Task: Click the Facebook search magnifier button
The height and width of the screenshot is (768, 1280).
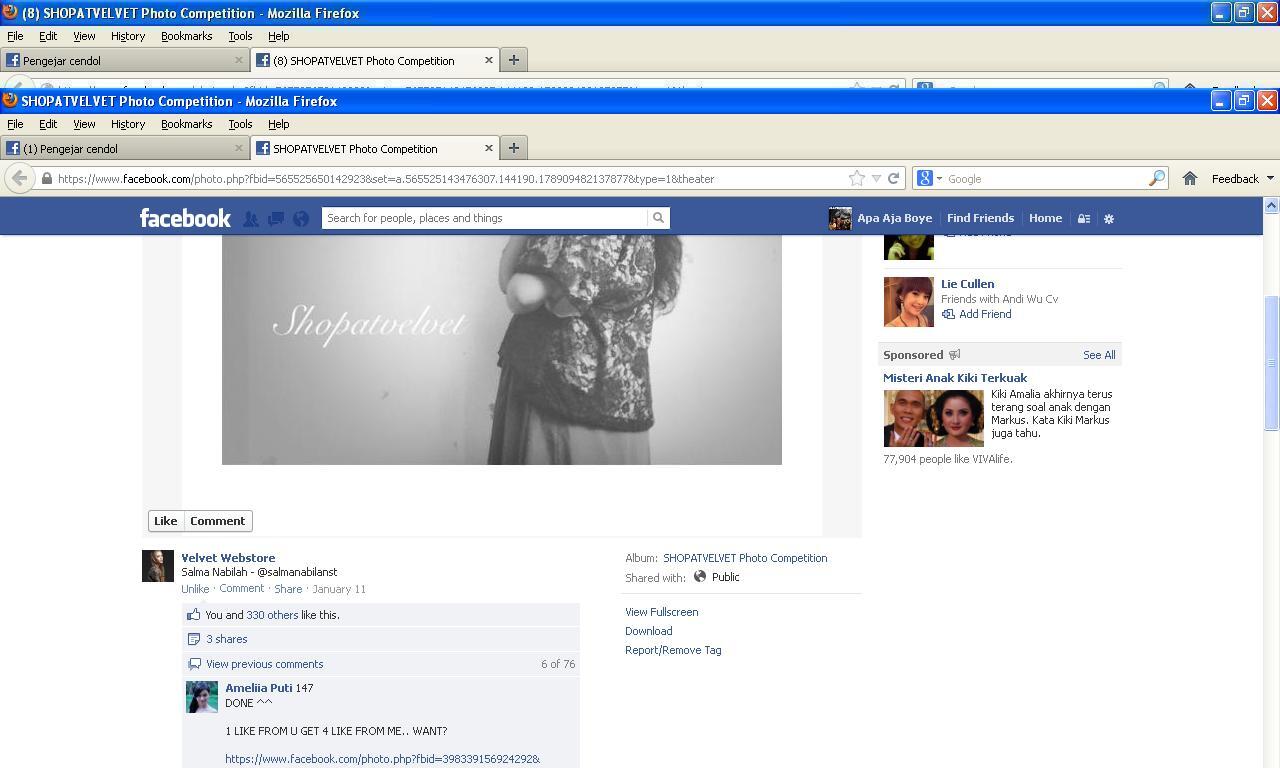Action: point(658,218)
